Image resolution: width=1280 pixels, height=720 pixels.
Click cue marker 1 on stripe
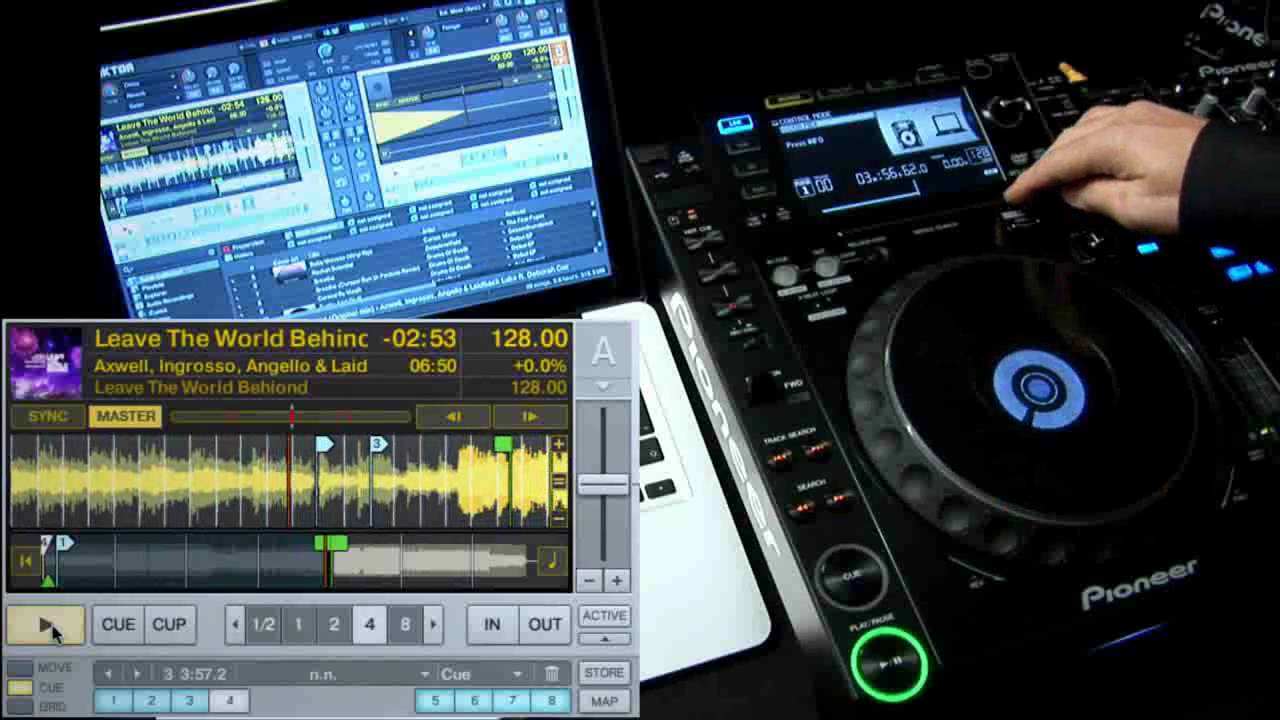tap(65, 543)
